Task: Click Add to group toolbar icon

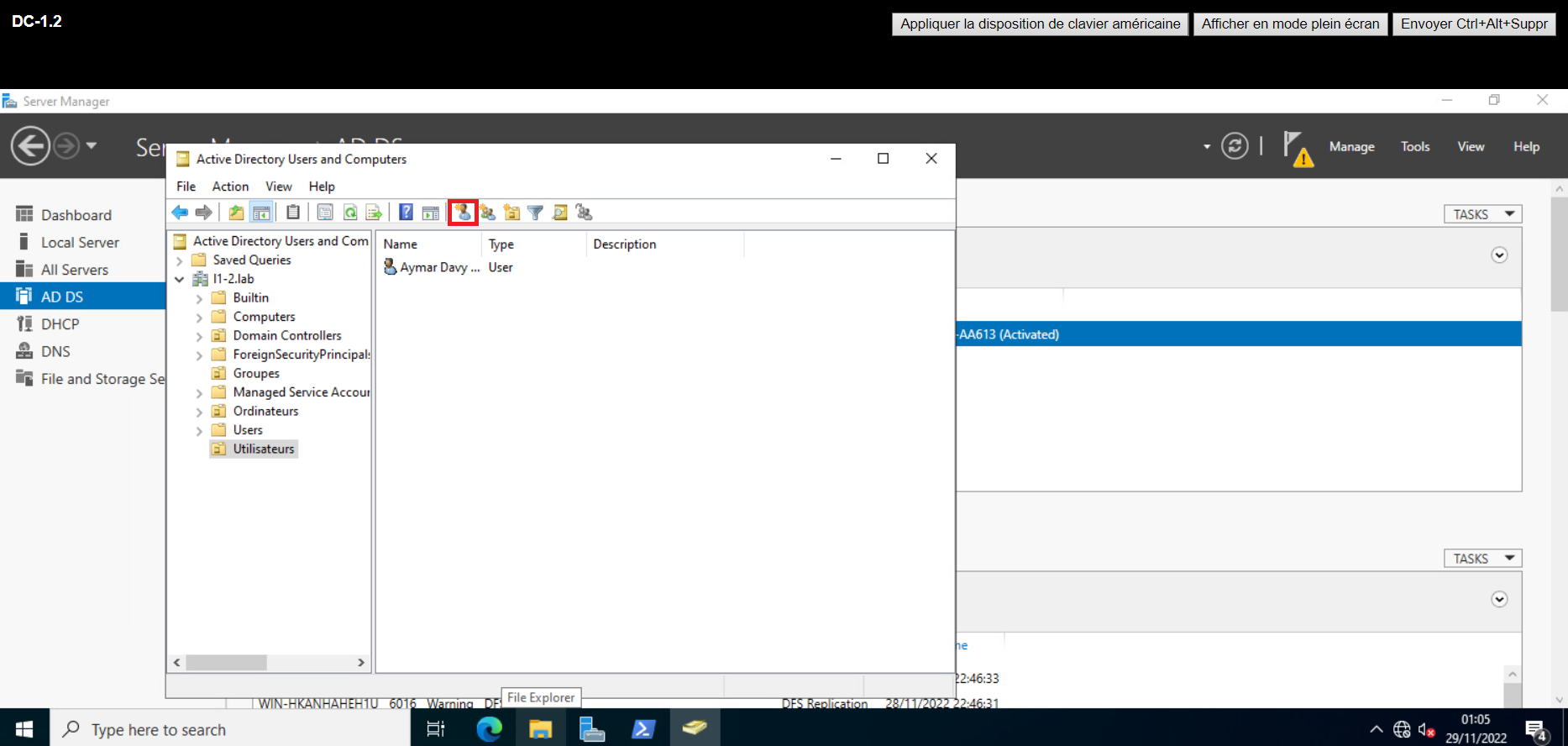Action: [585, 213]
